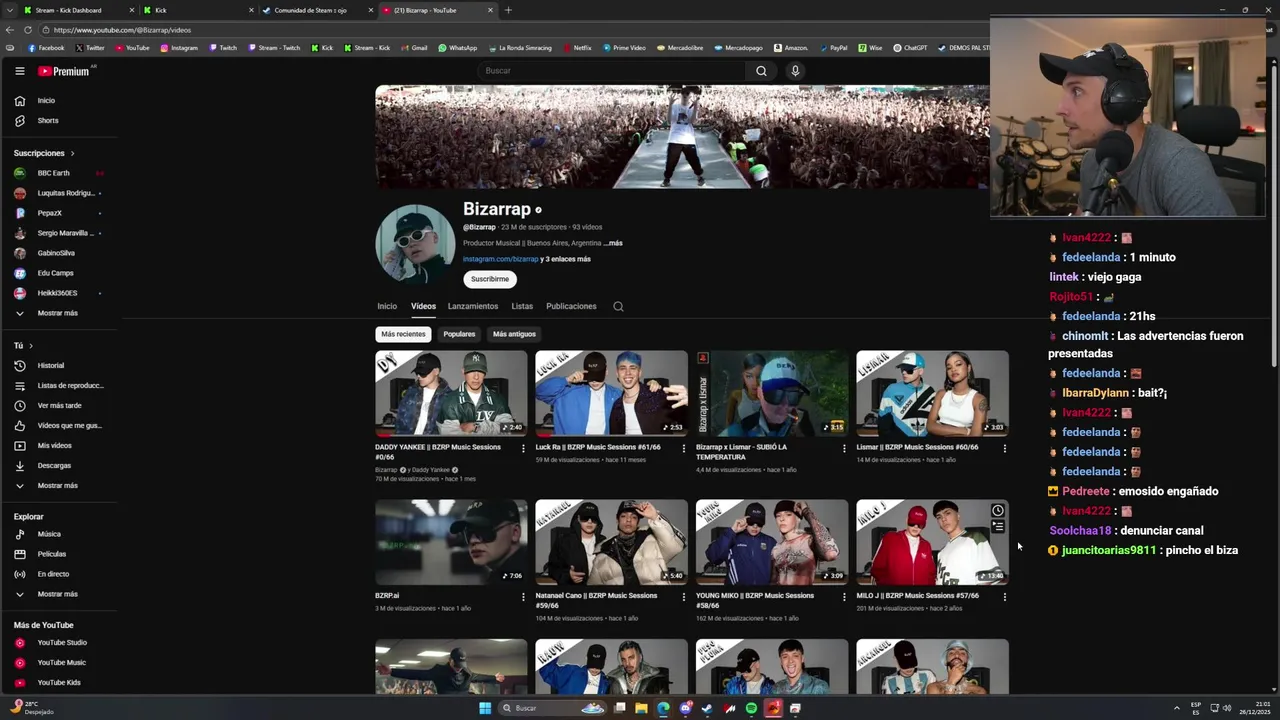Viewport: 1280px width, 720px height.
Task: Open Música under Explorar
Action: (49, 534)
